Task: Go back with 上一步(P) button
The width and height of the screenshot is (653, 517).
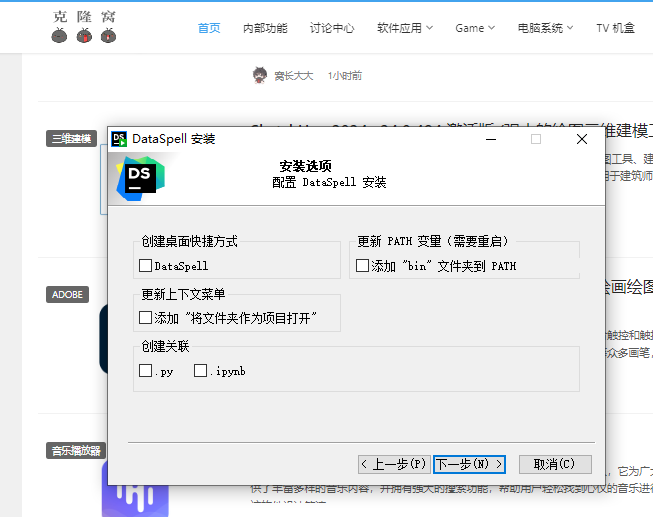Action: pos(394,464)
